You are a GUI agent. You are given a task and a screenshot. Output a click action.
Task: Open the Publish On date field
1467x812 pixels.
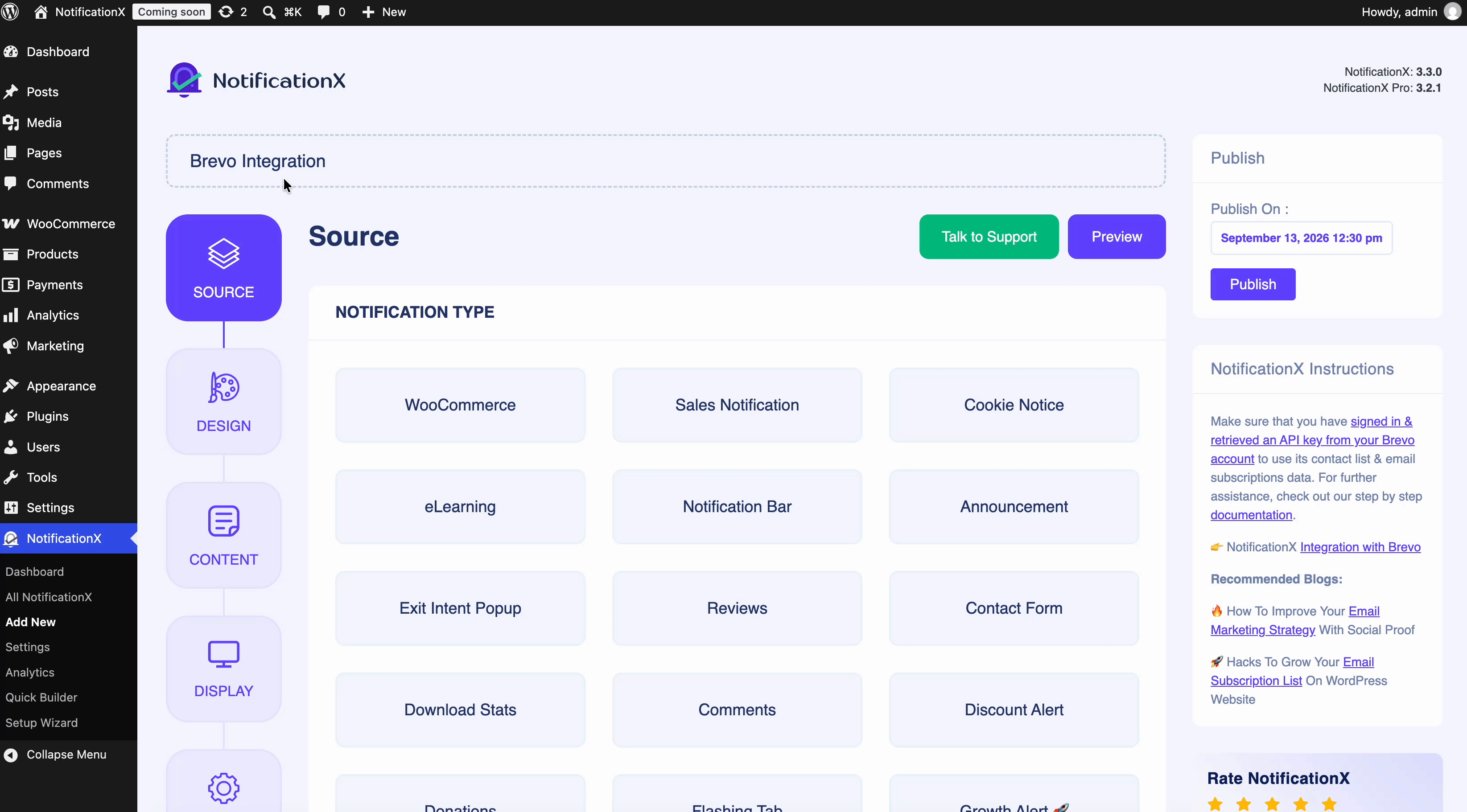[1301, 238]
